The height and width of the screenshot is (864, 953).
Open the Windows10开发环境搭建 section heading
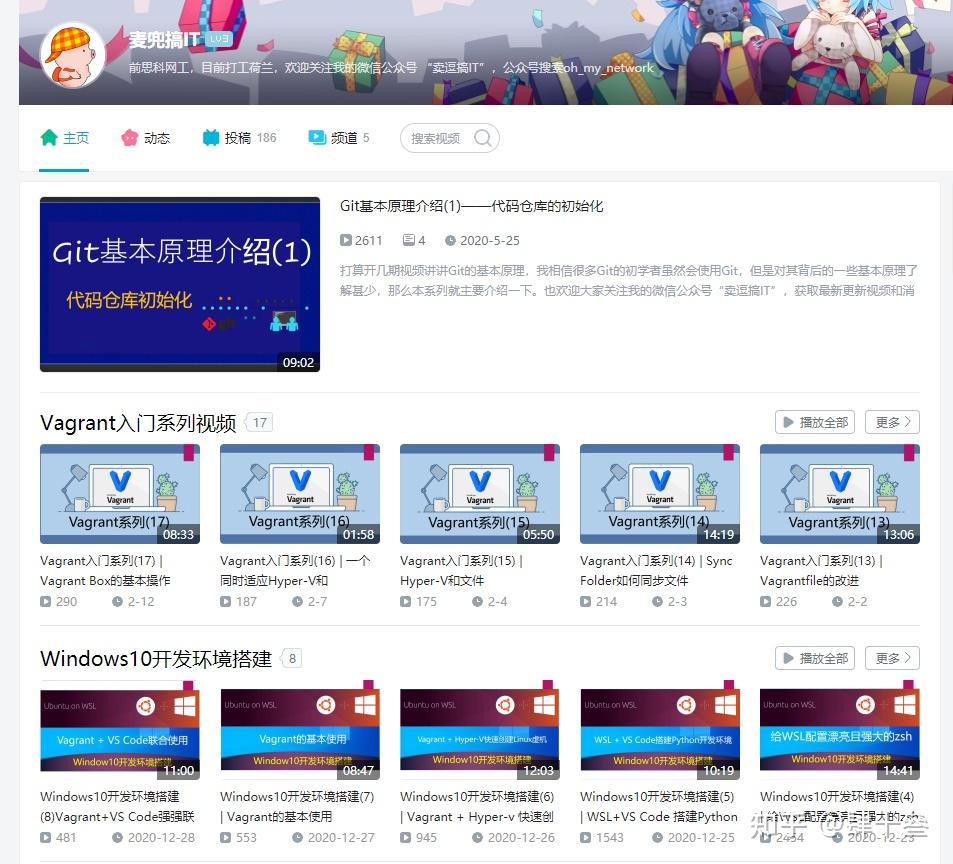point(156,659)
